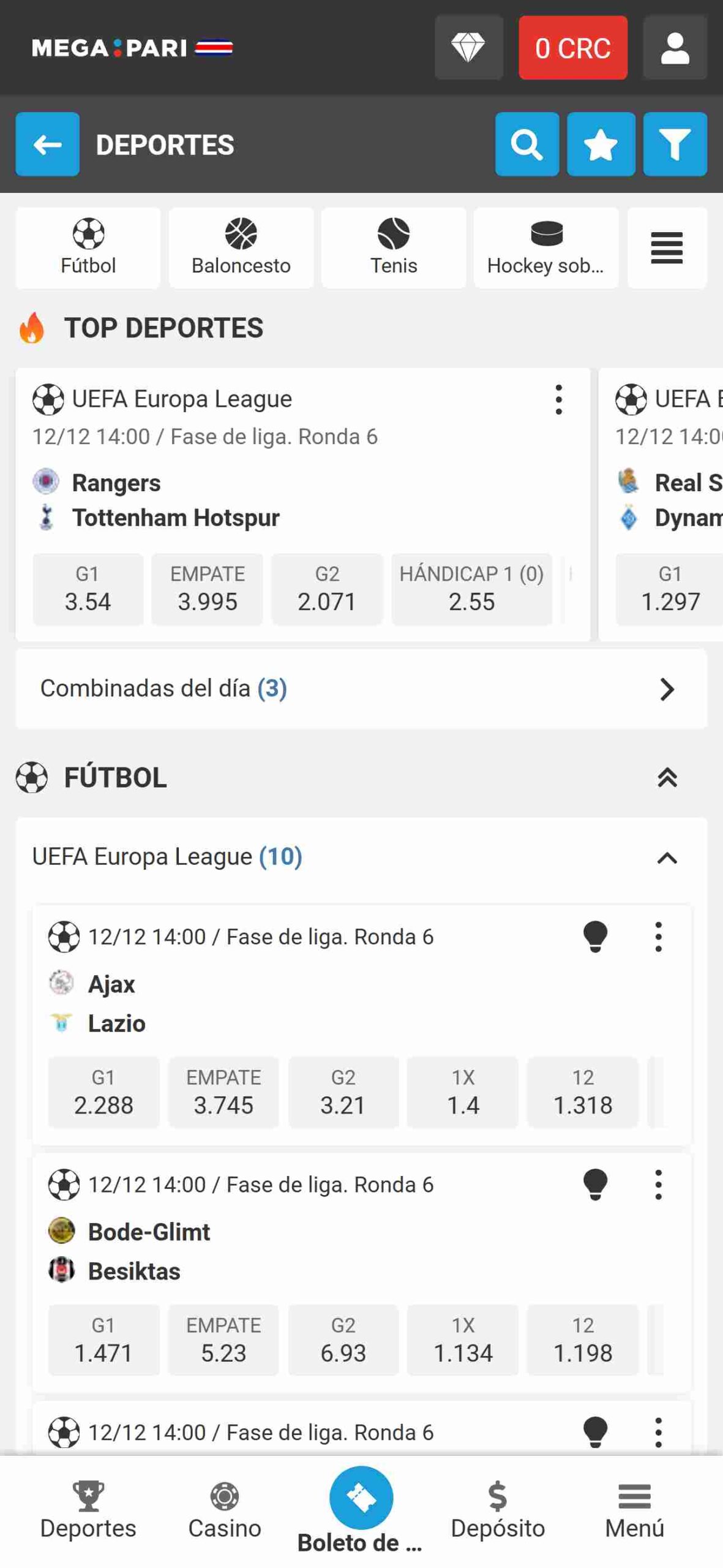Select G1 odds 3.54 for Rangers
723x1568 pixels.
tap(88, 590)
